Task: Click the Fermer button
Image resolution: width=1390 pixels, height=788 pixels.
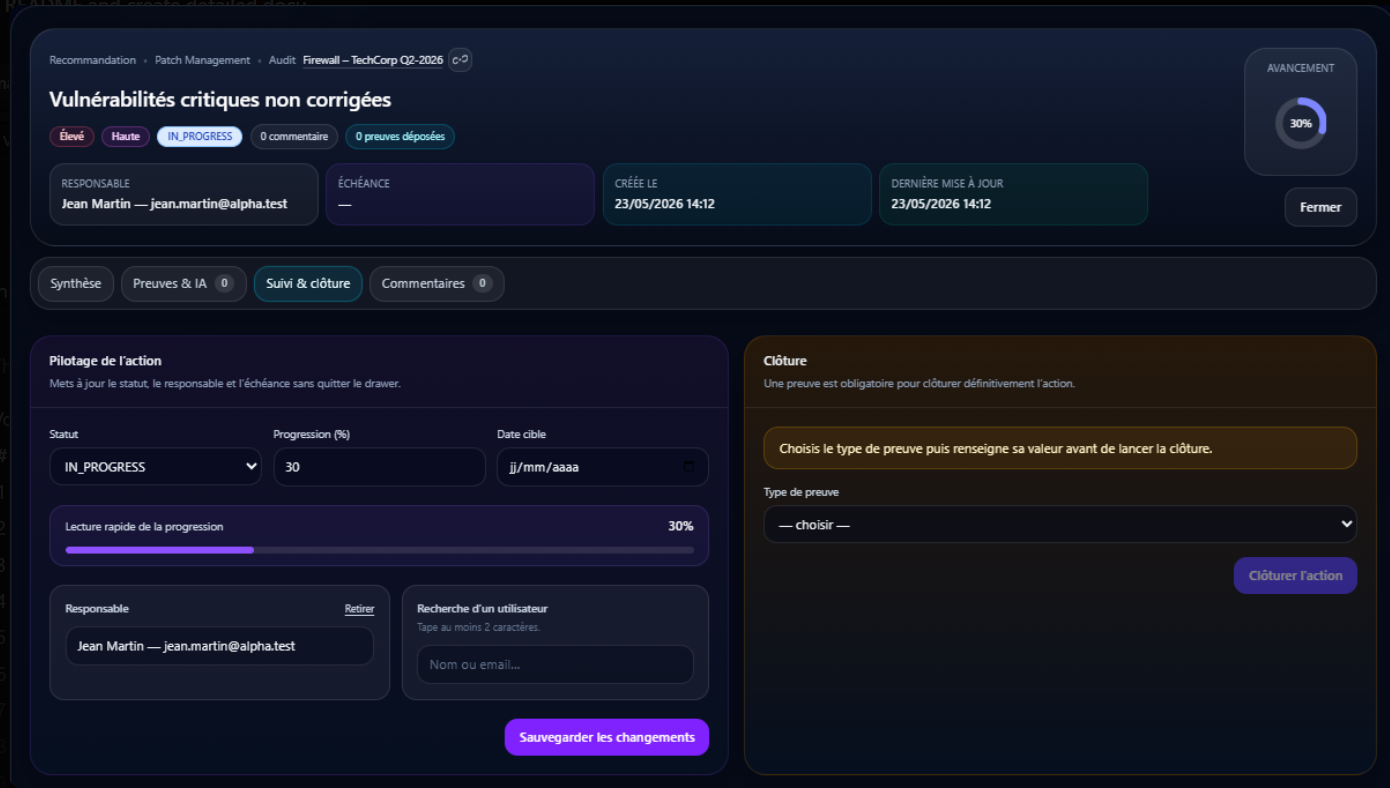Action: [1320, 207]
